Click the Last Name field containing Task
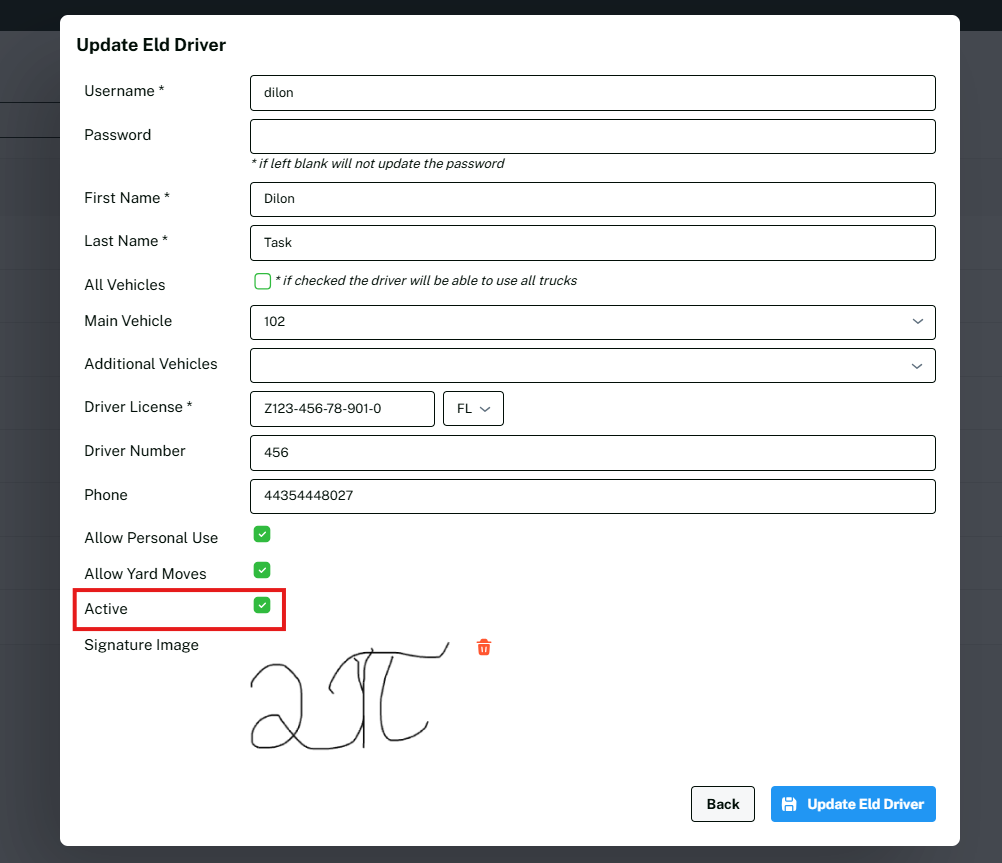Screen dimensions: 1002x863 click(x=592, y=243)
